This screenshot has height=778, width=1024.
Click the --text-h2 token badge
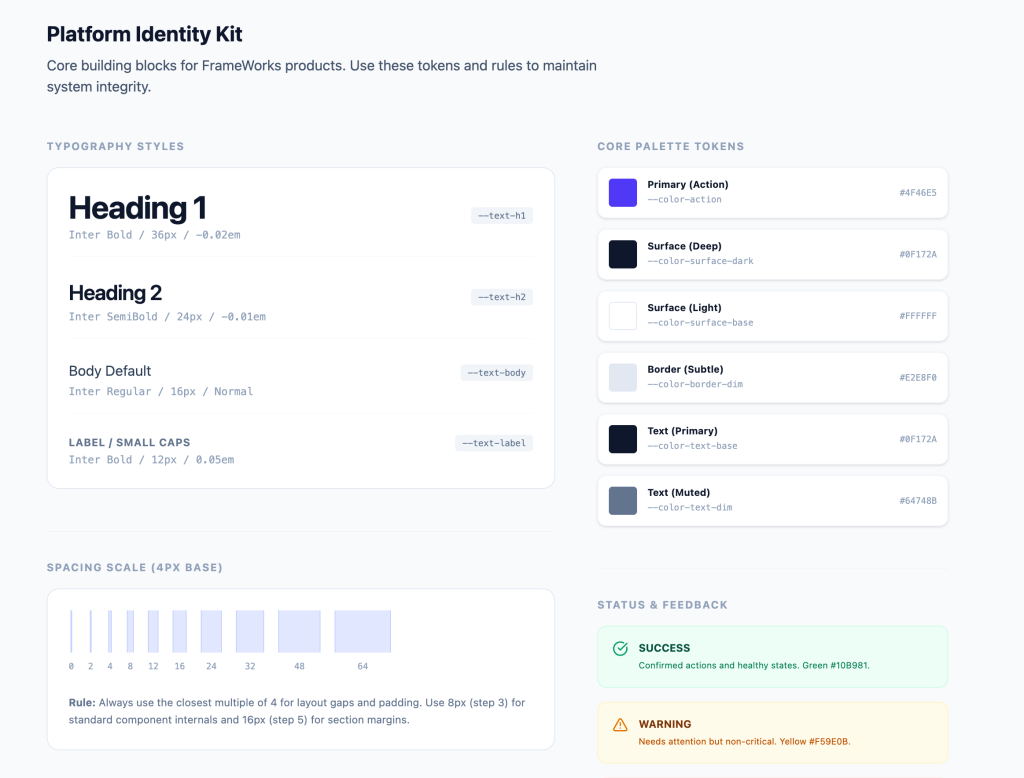point(502,297)
